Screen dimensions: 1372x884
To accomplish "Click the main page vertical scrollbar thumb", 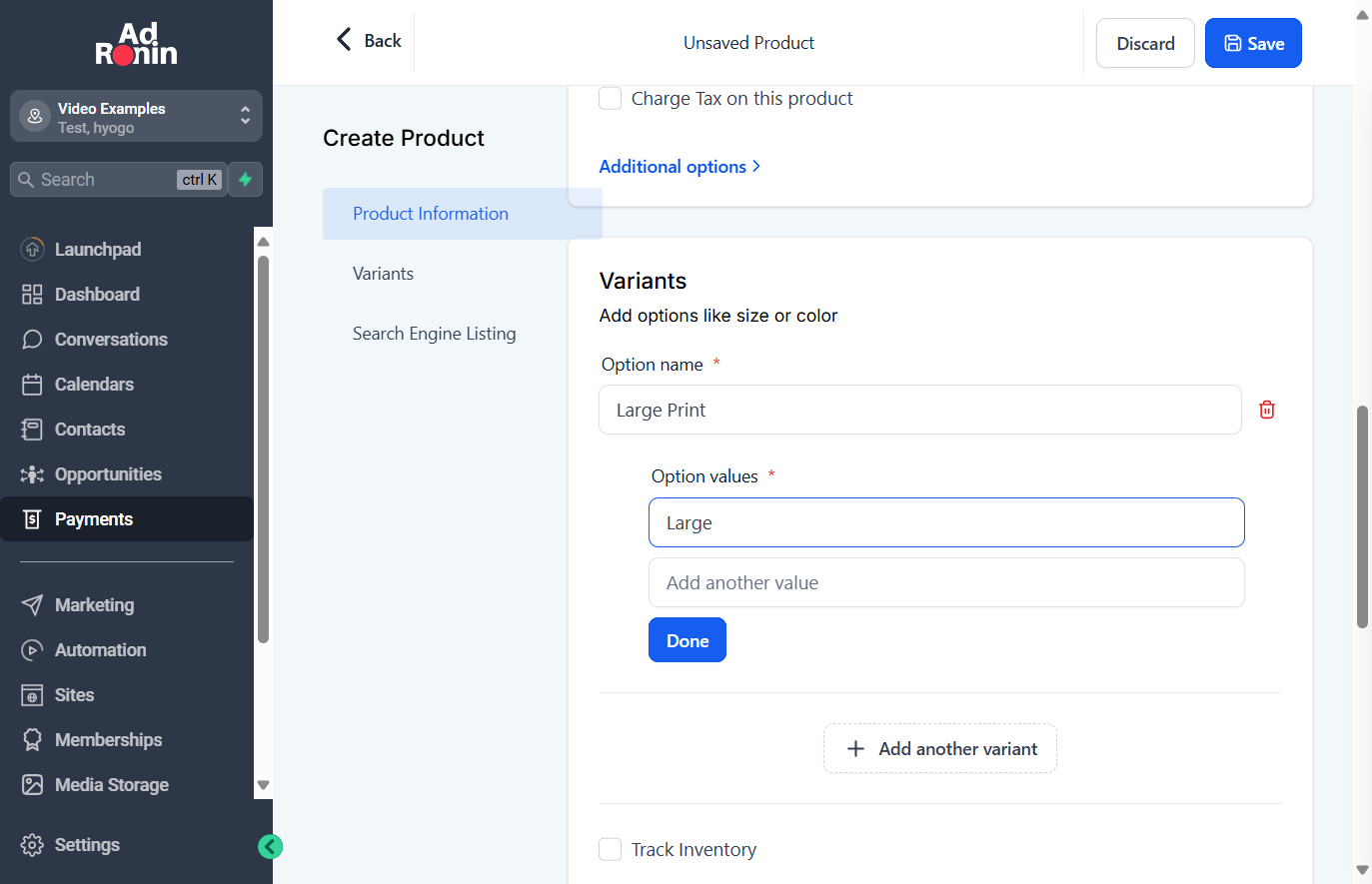I will click(1362, 516).
